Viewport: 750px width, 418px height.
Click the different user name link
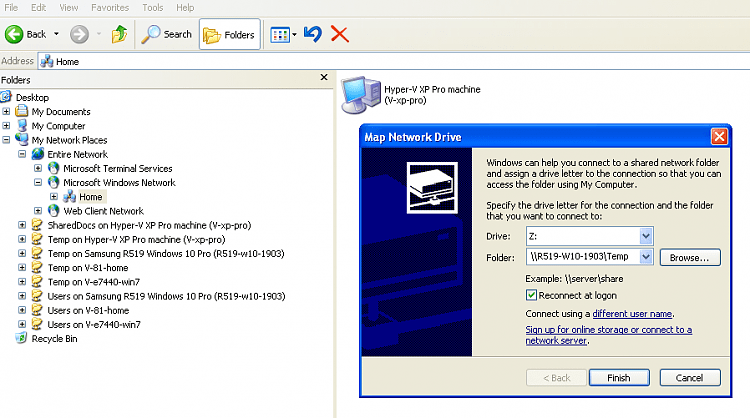click(x=632, y=314)
